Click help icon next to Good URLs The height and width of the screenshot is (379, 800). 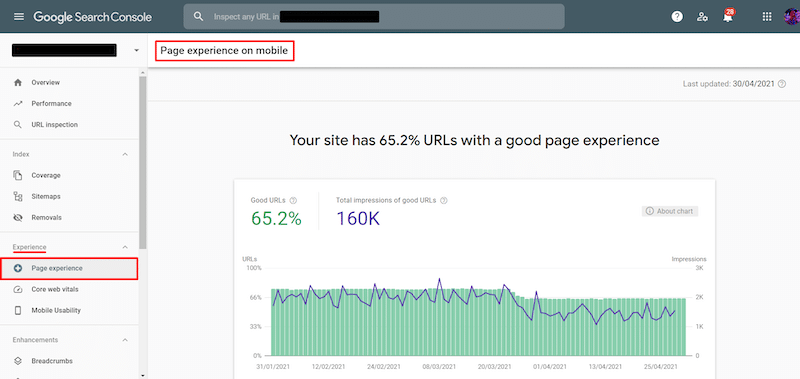(293, 200)
